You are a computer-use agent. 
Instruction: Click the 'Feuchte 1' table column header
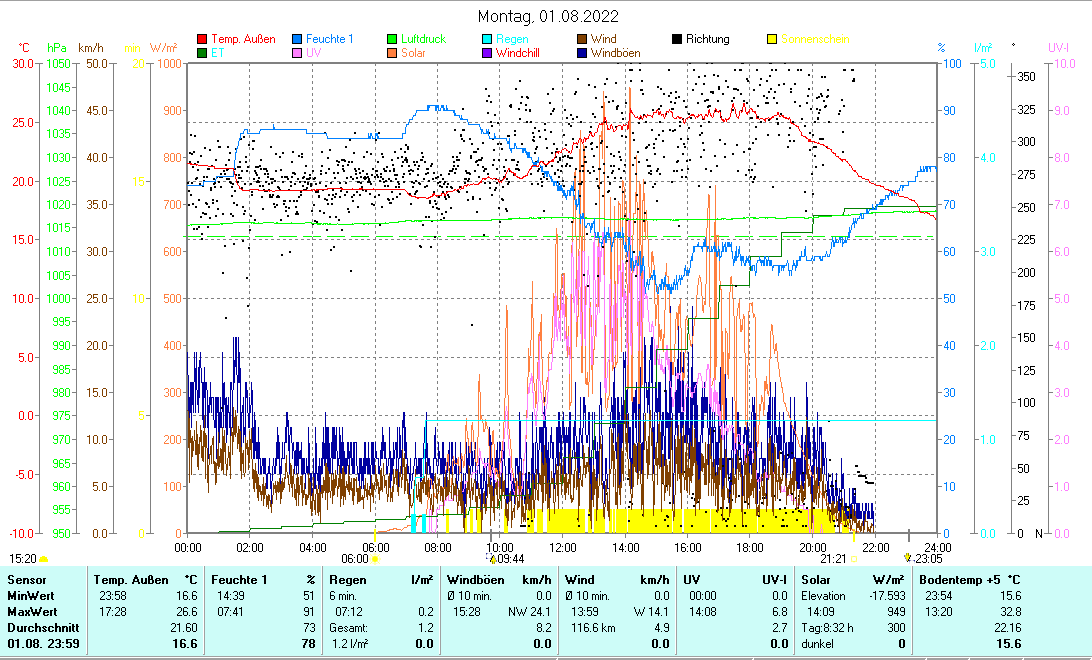click(240, 580)
